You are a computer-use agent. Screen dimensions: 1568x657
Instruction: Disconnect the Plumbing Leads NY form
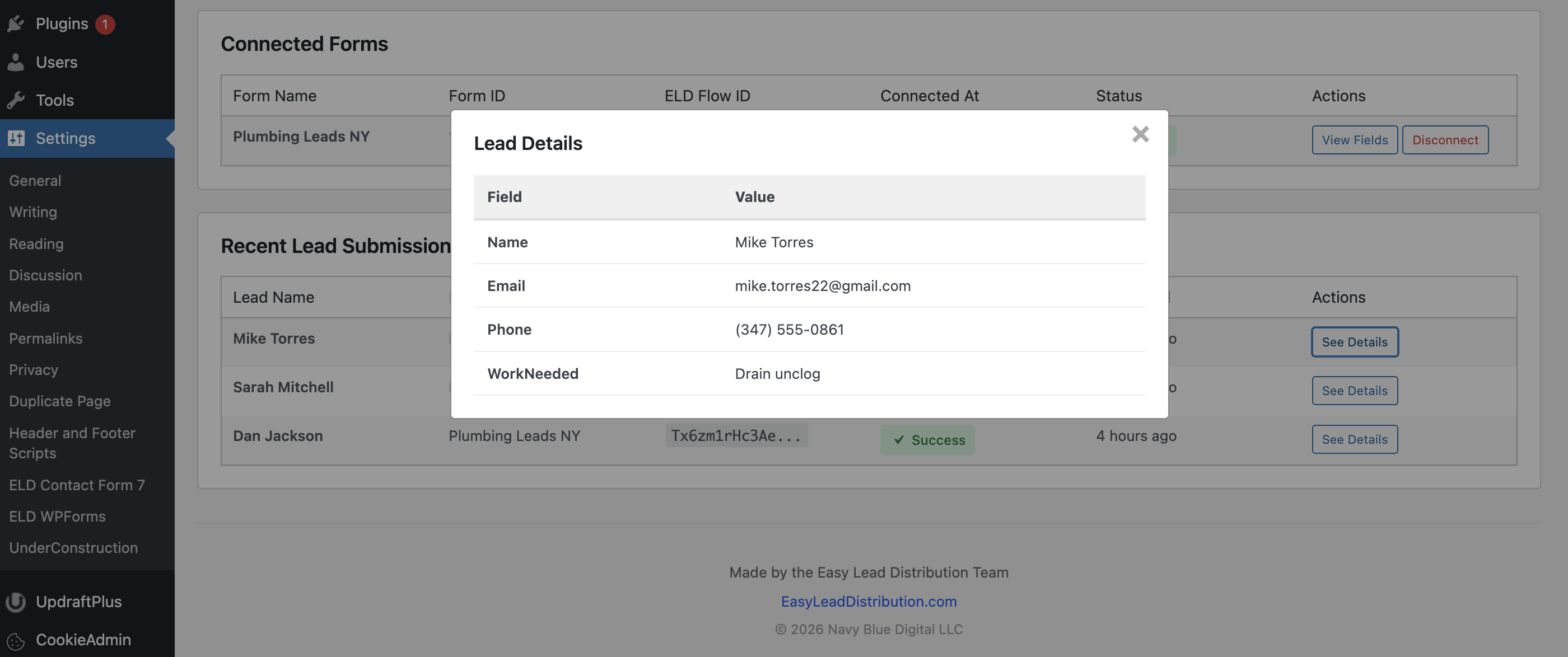click(1445, 139)
